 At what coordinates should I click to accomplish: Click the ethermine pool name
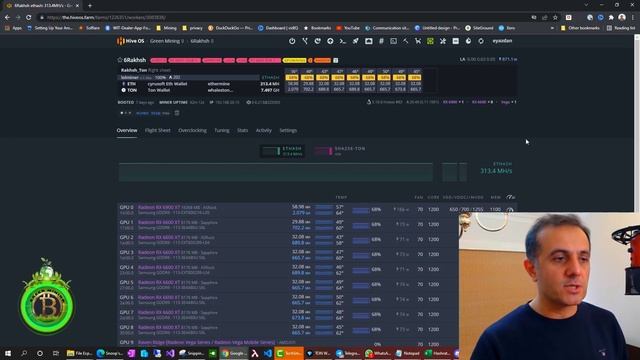pos(219,84)
